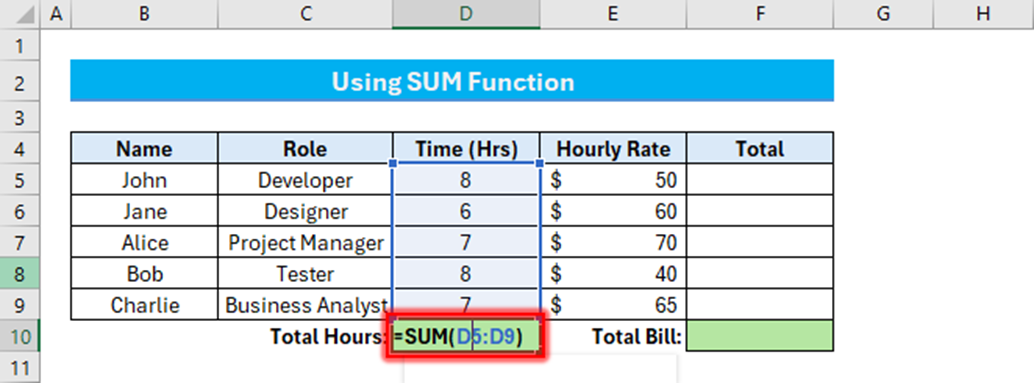
Task: Select the Total header cell
Action: [x=760, y=149]
